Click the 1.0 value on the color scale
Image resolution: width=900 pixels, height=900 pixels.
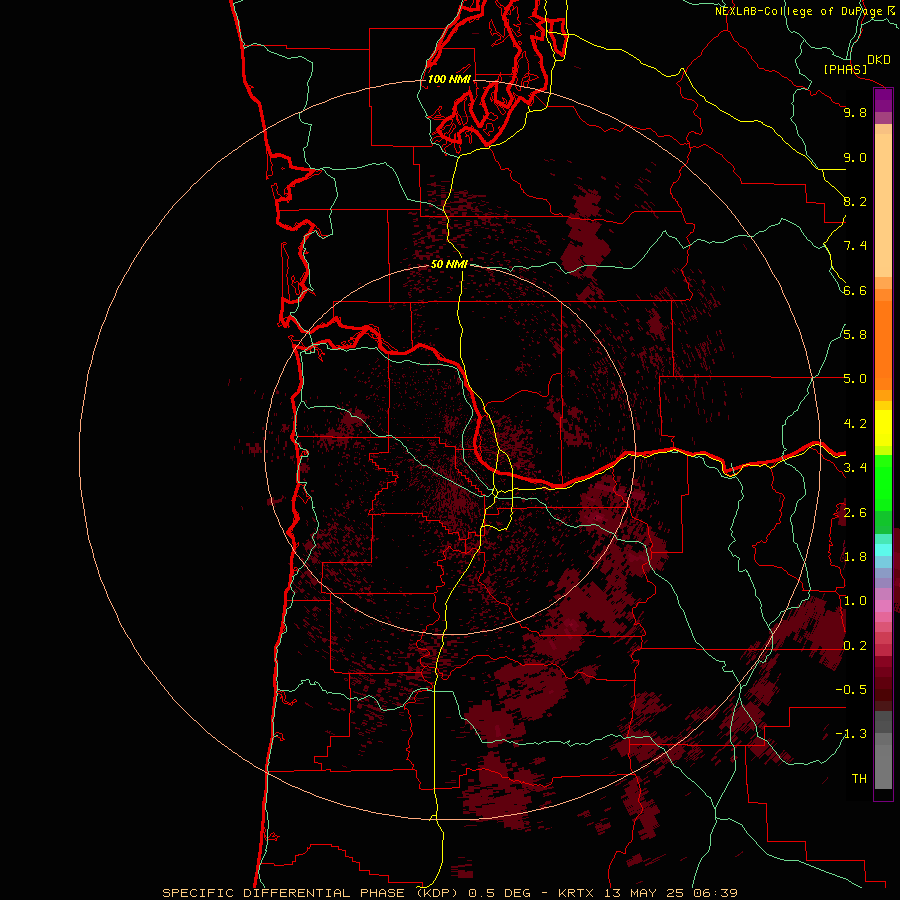click(855, 601)
